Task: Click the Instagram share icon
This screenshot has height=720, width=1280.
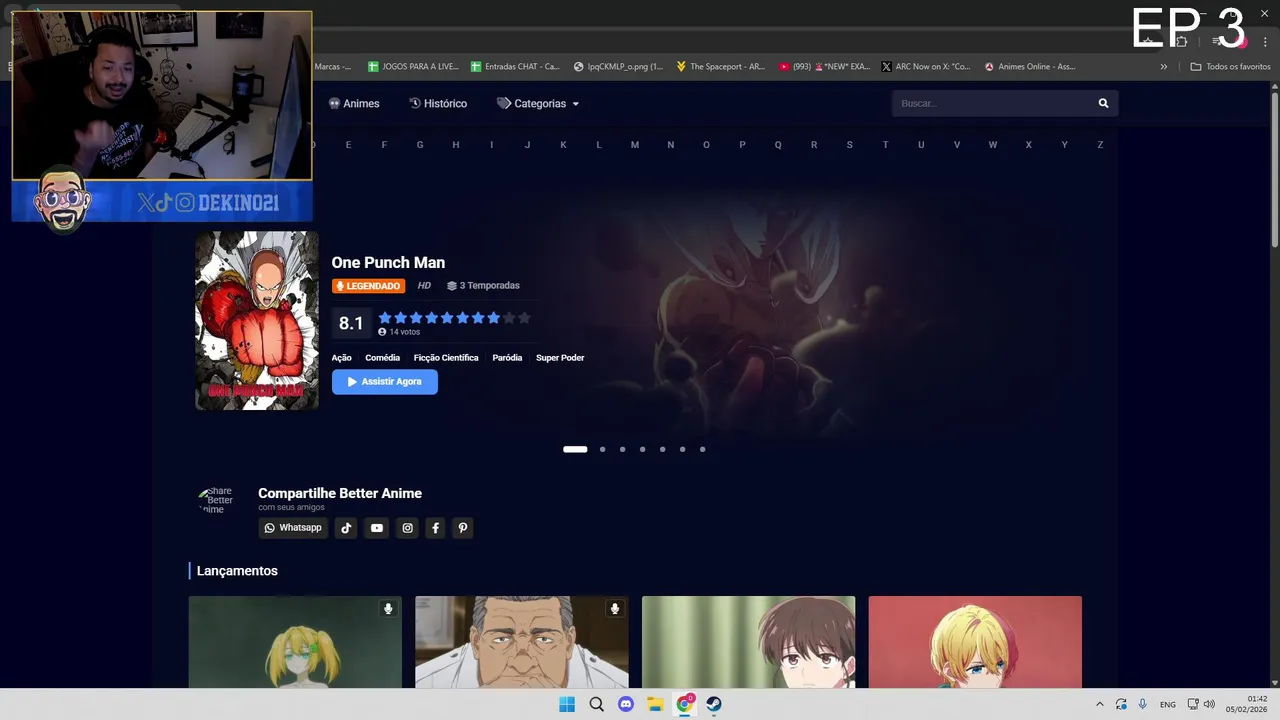Action: pos(407,528)
